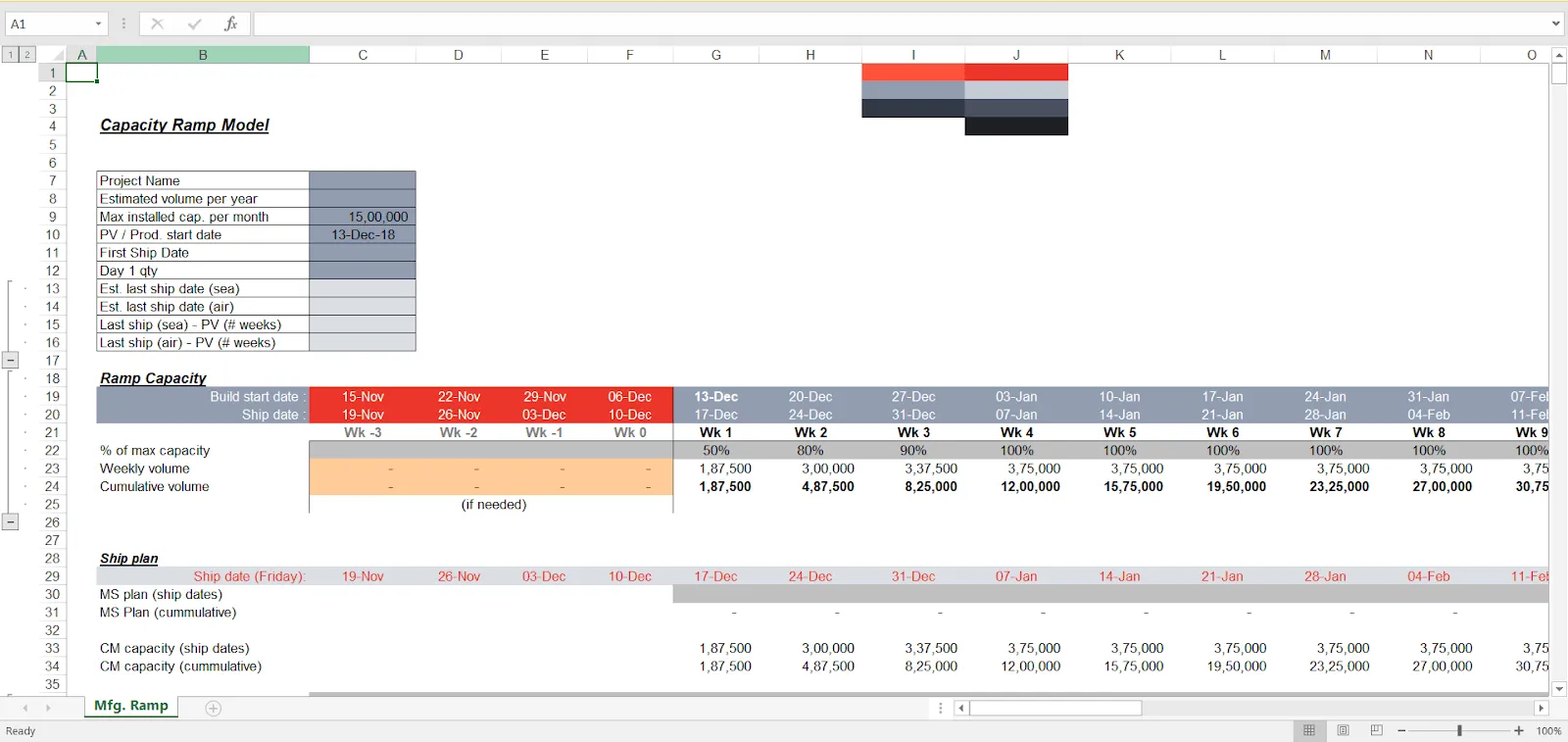1568x742 pixels.
Task: Click the horizontal scrollbar thumb
Action: pyautogui.click(x=1055, y=708)
